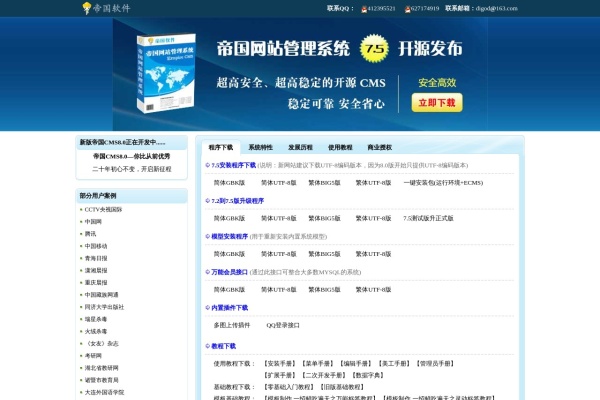Open the 系统特性 tab
The image size is (600, 400).
click(260, 147)
